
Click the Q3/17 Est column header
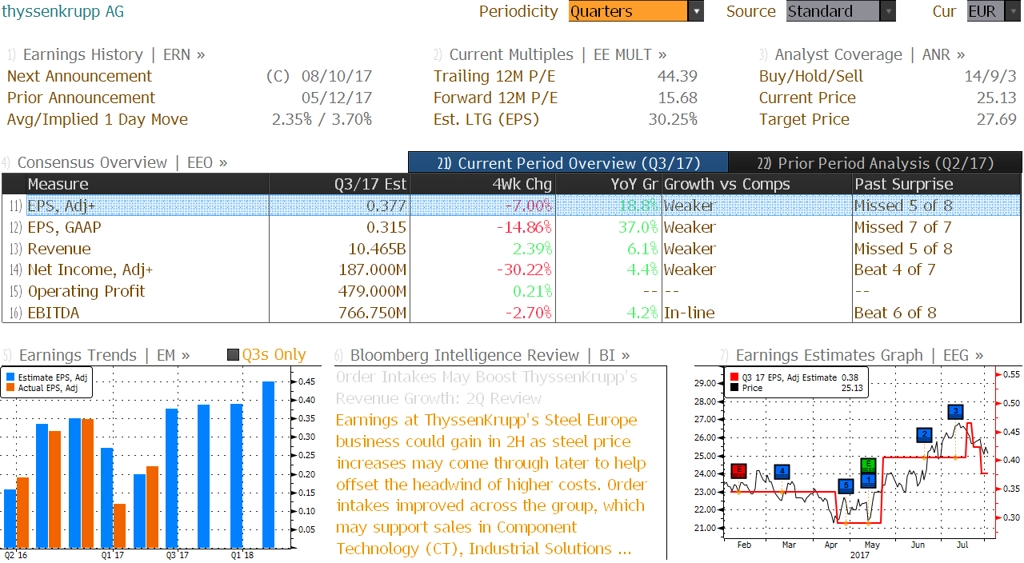coord(339,184)
